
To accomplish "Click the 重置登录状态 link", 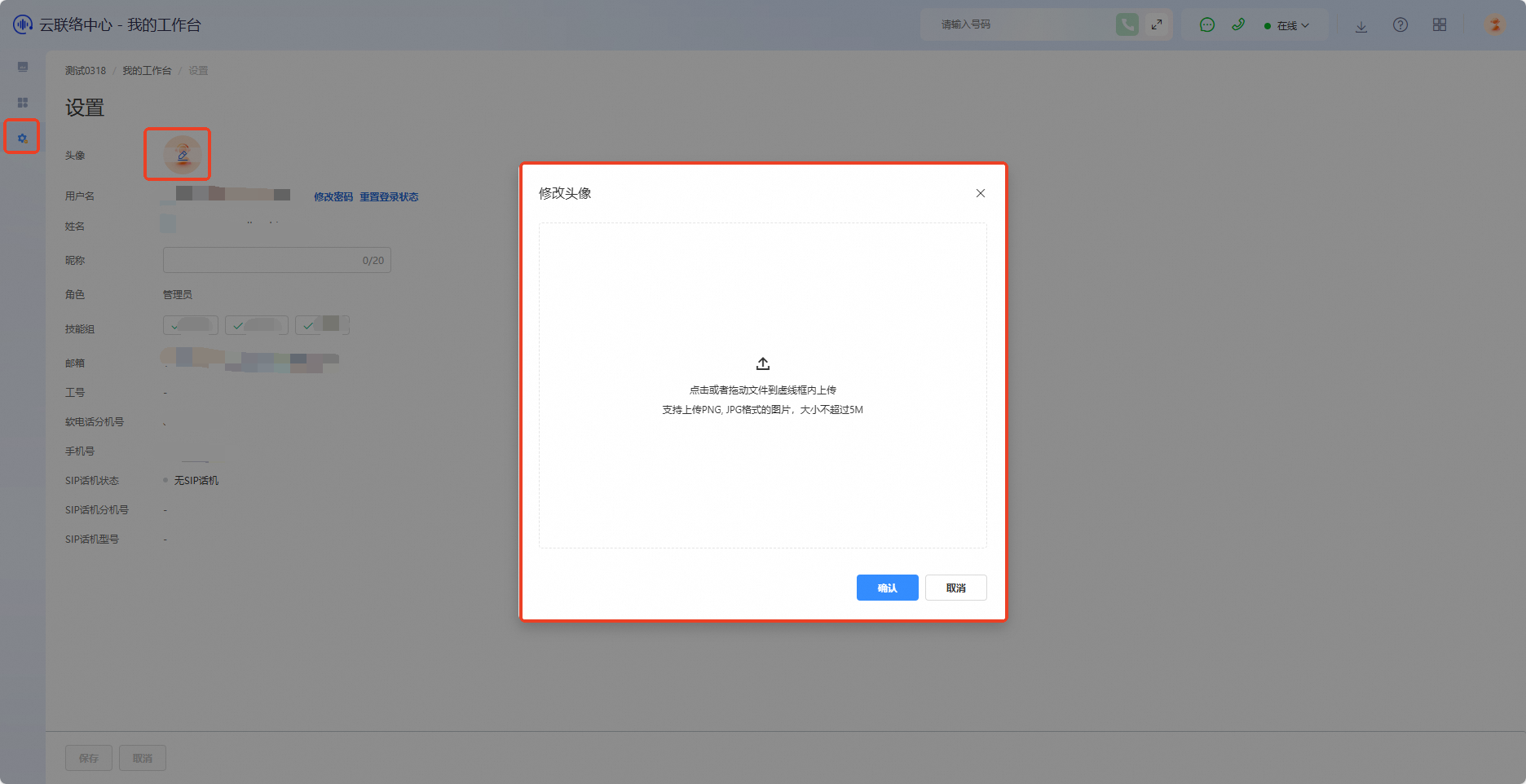I will point(389,197).
